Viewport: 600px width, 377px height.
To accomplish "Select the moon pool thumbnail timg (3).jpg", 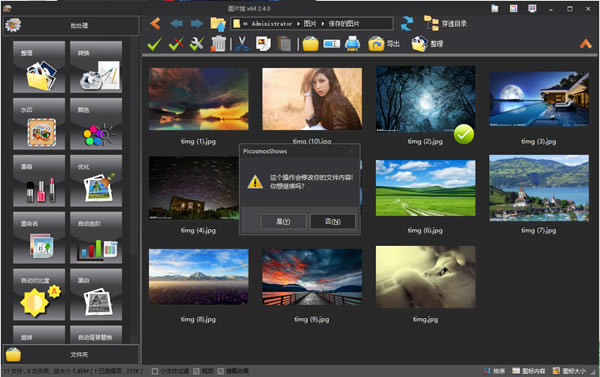I will 539,99.
